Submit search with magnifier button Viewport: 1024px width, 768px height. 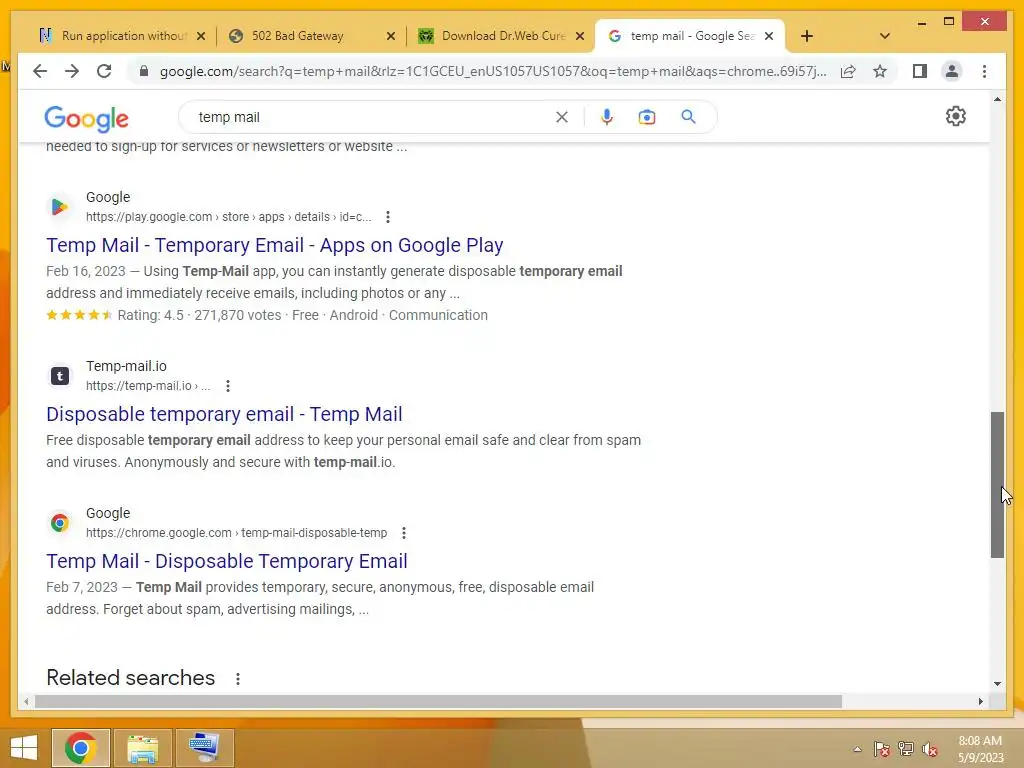(x=688, y=117)
